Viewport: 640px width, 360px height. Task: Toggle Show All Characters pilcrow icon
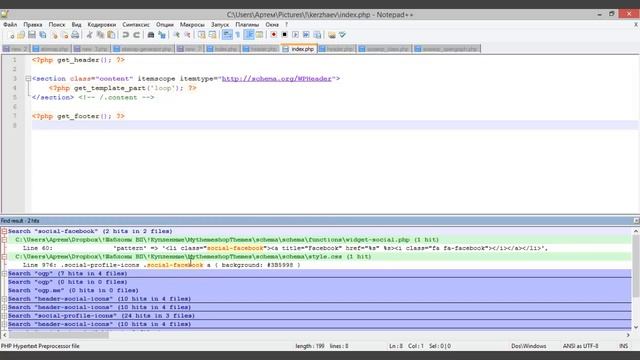point(238,35)
